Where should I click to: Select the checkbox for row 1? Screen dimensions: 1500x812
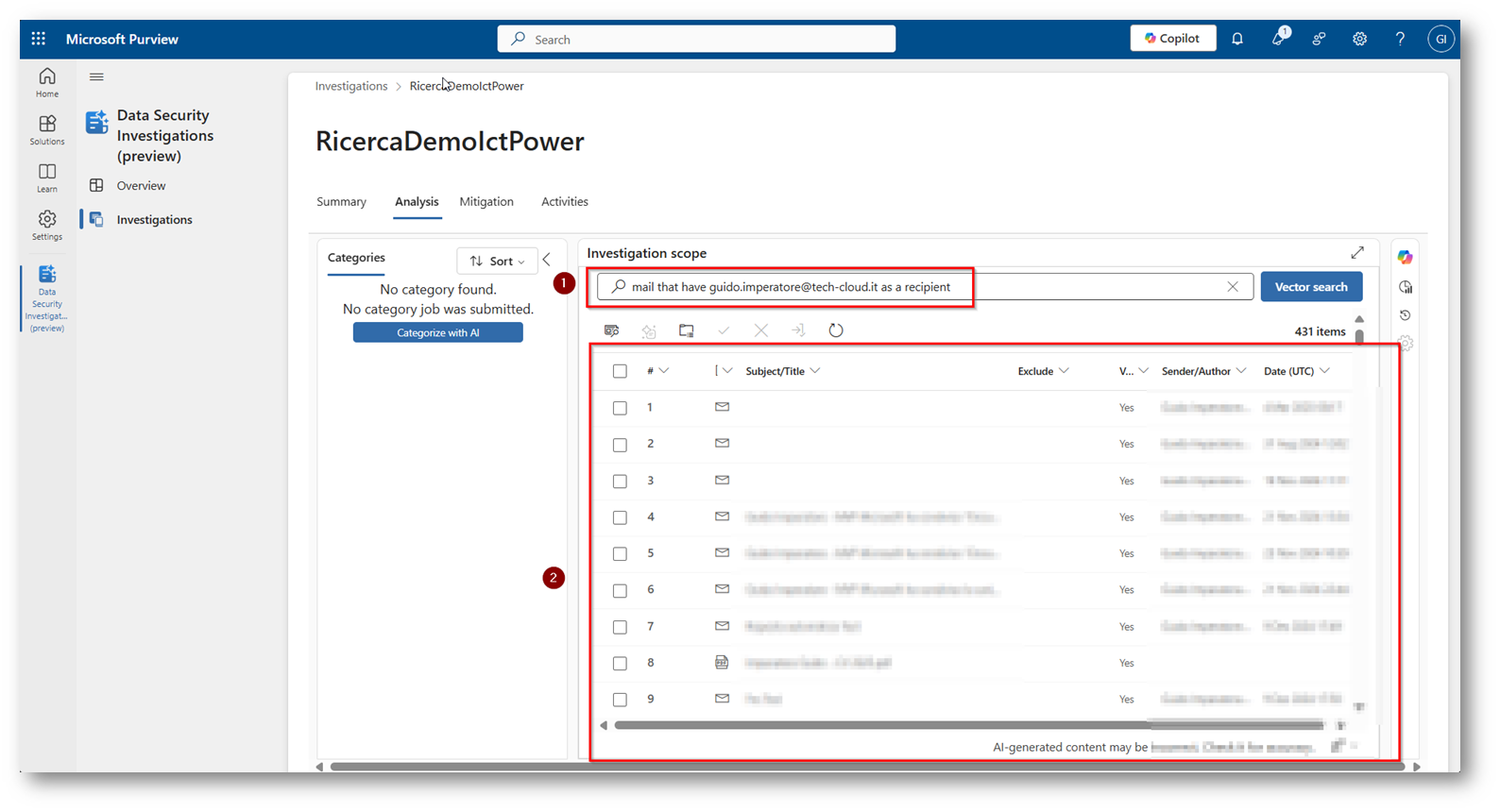pos(620,408)
